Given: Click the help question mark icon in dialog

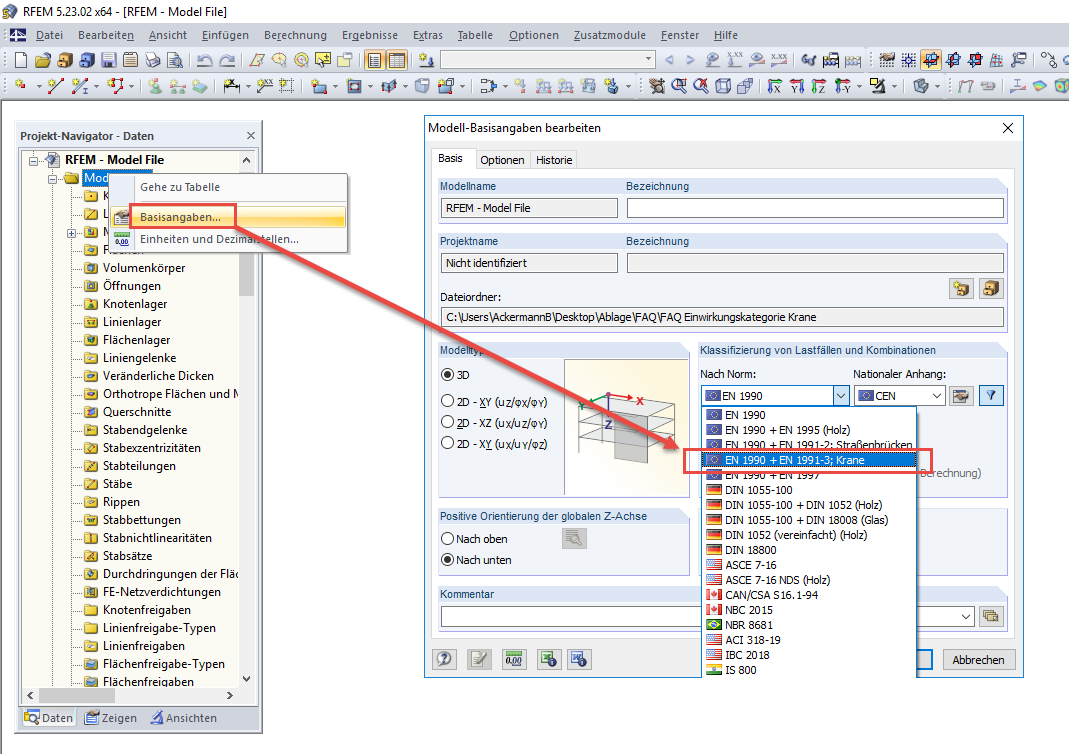Looking at the screenshot, I should coord(445,659).
